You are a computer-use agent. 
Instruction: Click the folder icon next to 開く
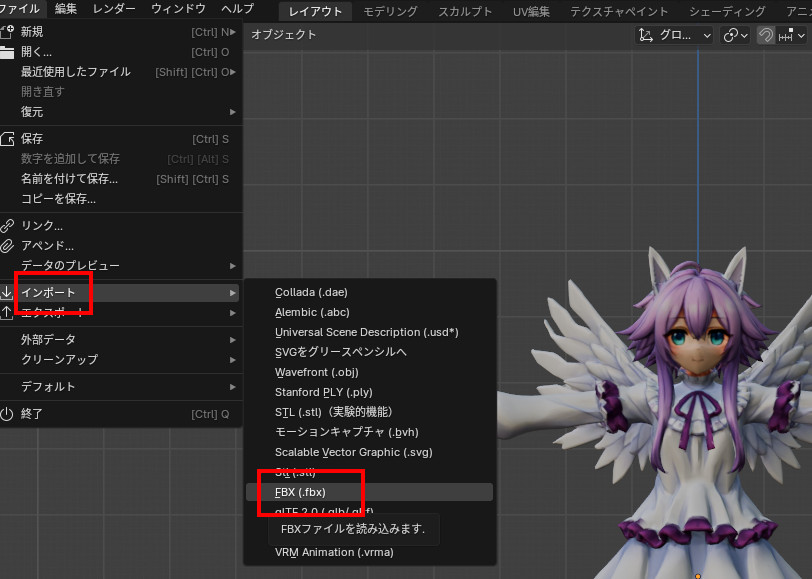click(x=8, y=52)
